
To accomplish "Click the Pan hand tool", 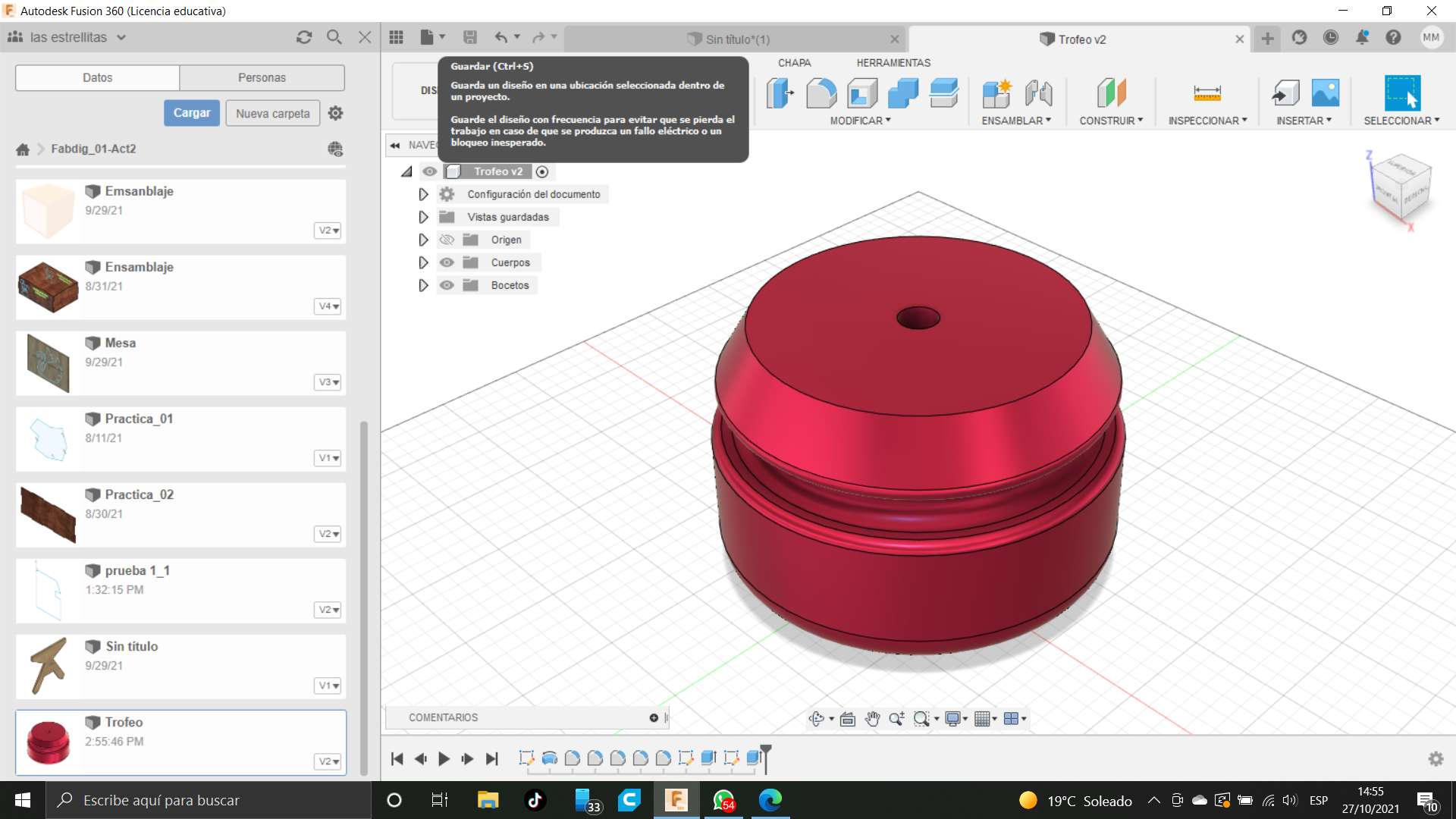I will click(x=872, y=719).
